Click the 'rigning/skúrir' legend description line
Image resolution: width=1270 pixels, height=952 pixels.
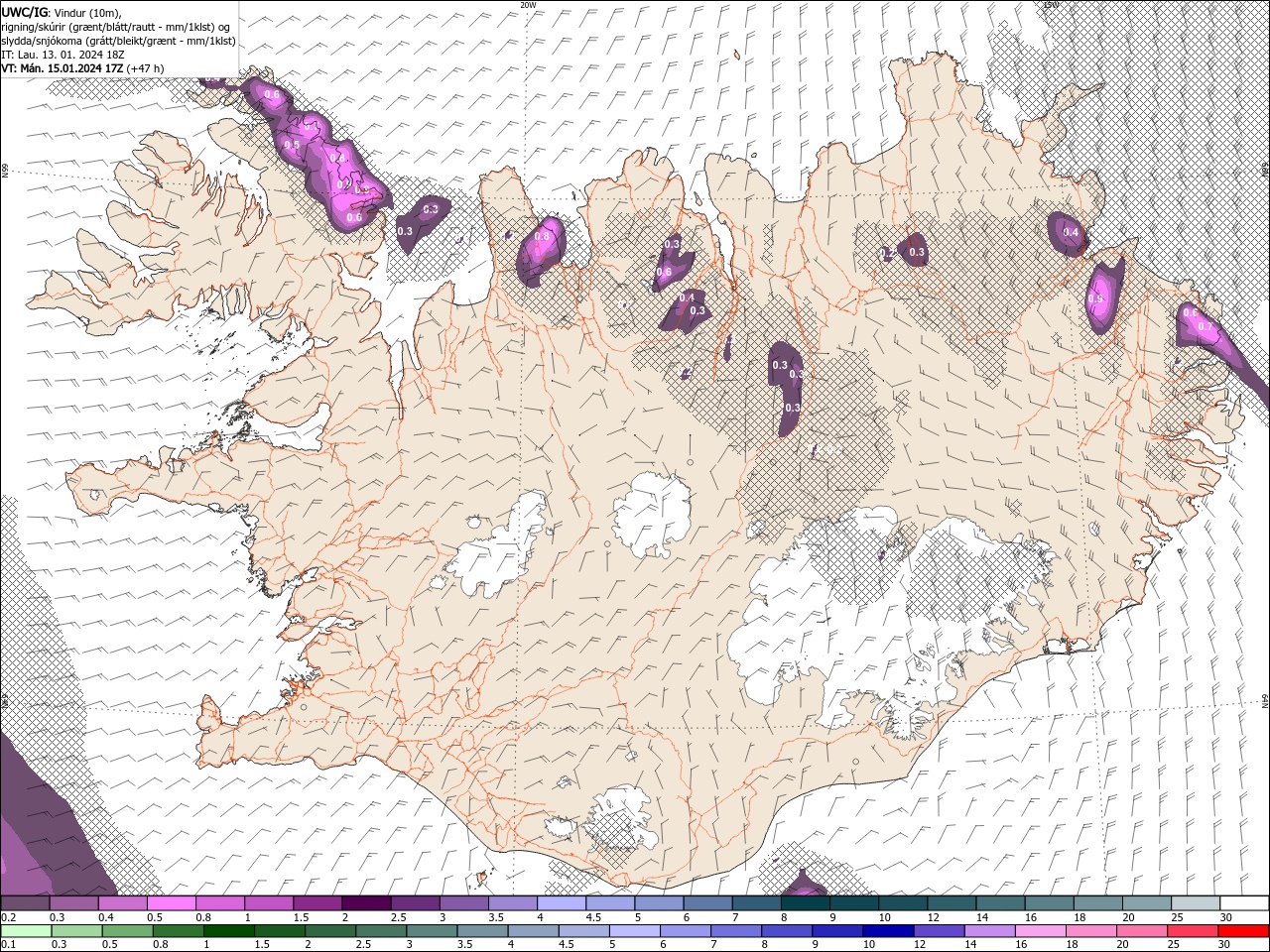coord(116,26)
